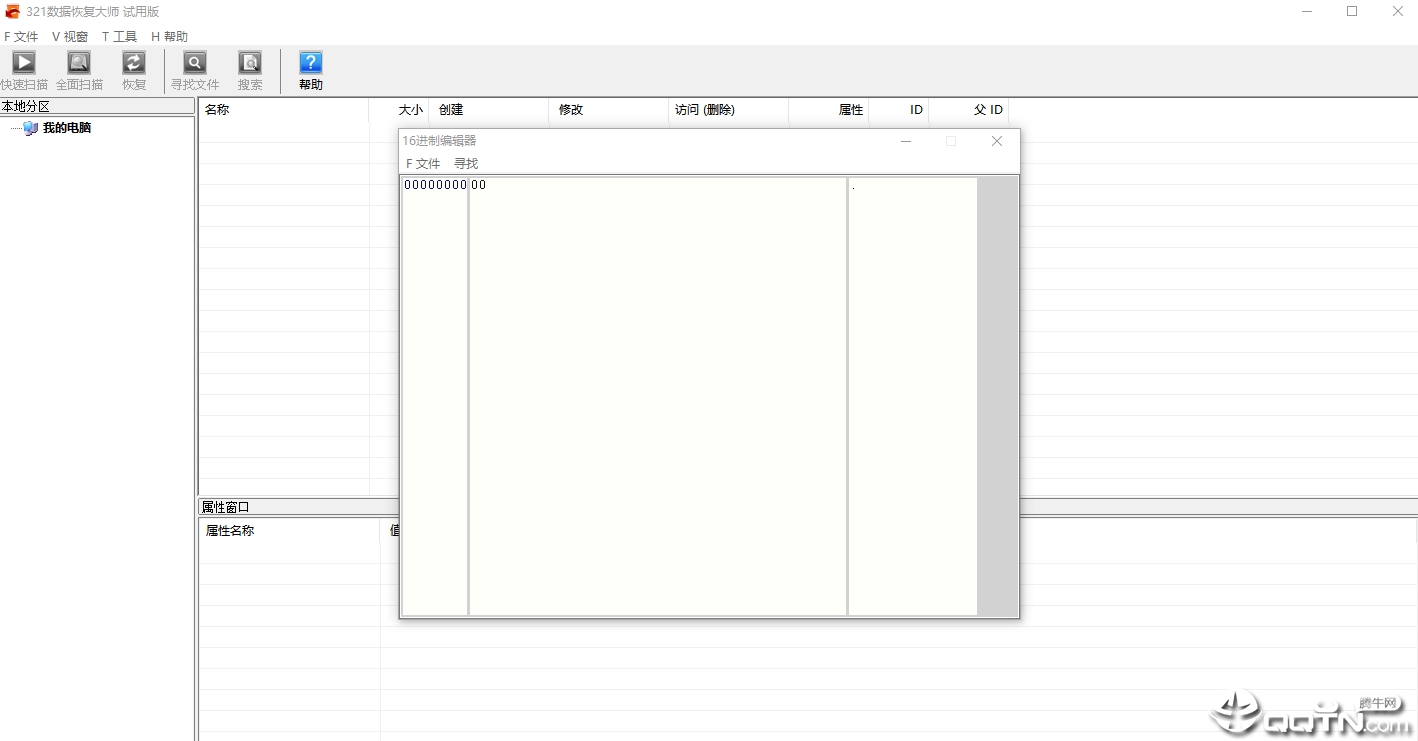Screen dimensions: 1418x741
Task: Maximize the main 321数据恢复大师 window
Action: tap(1352, 11)
